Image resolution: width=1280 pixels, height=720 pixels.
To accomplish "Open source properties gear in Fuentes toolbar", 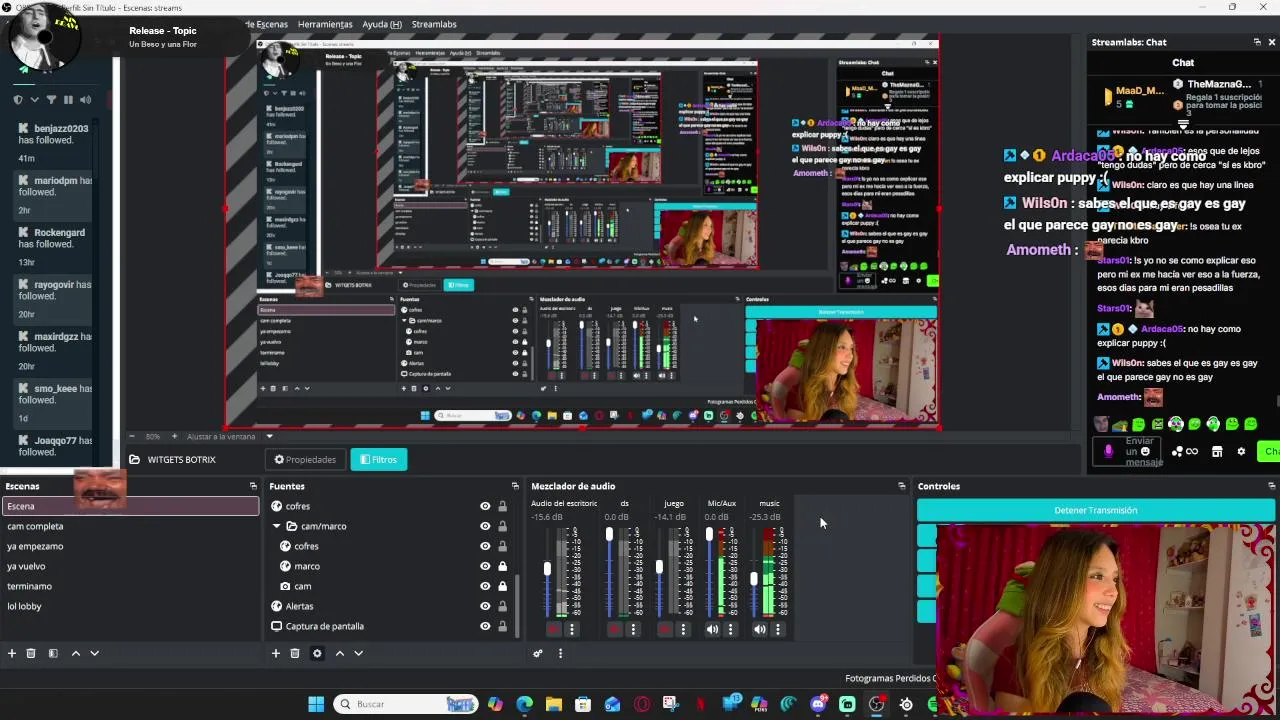I will pyautogui.click(x=317, y=653).
